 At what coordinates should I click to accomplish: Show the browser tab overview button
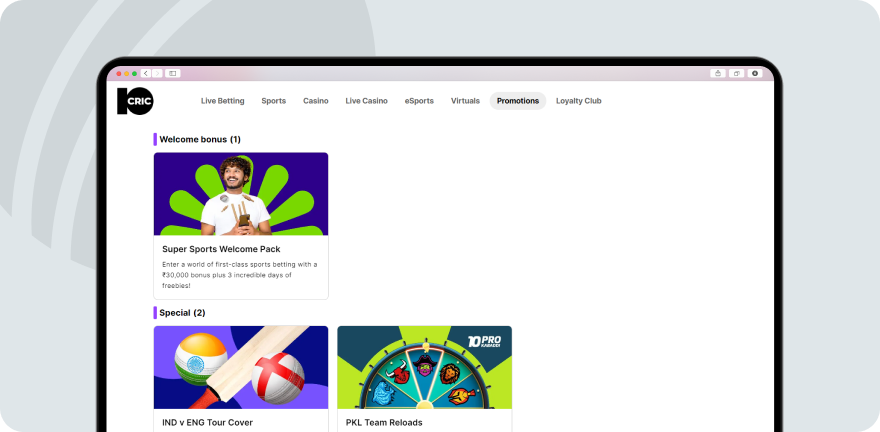[x=736, y=73]
